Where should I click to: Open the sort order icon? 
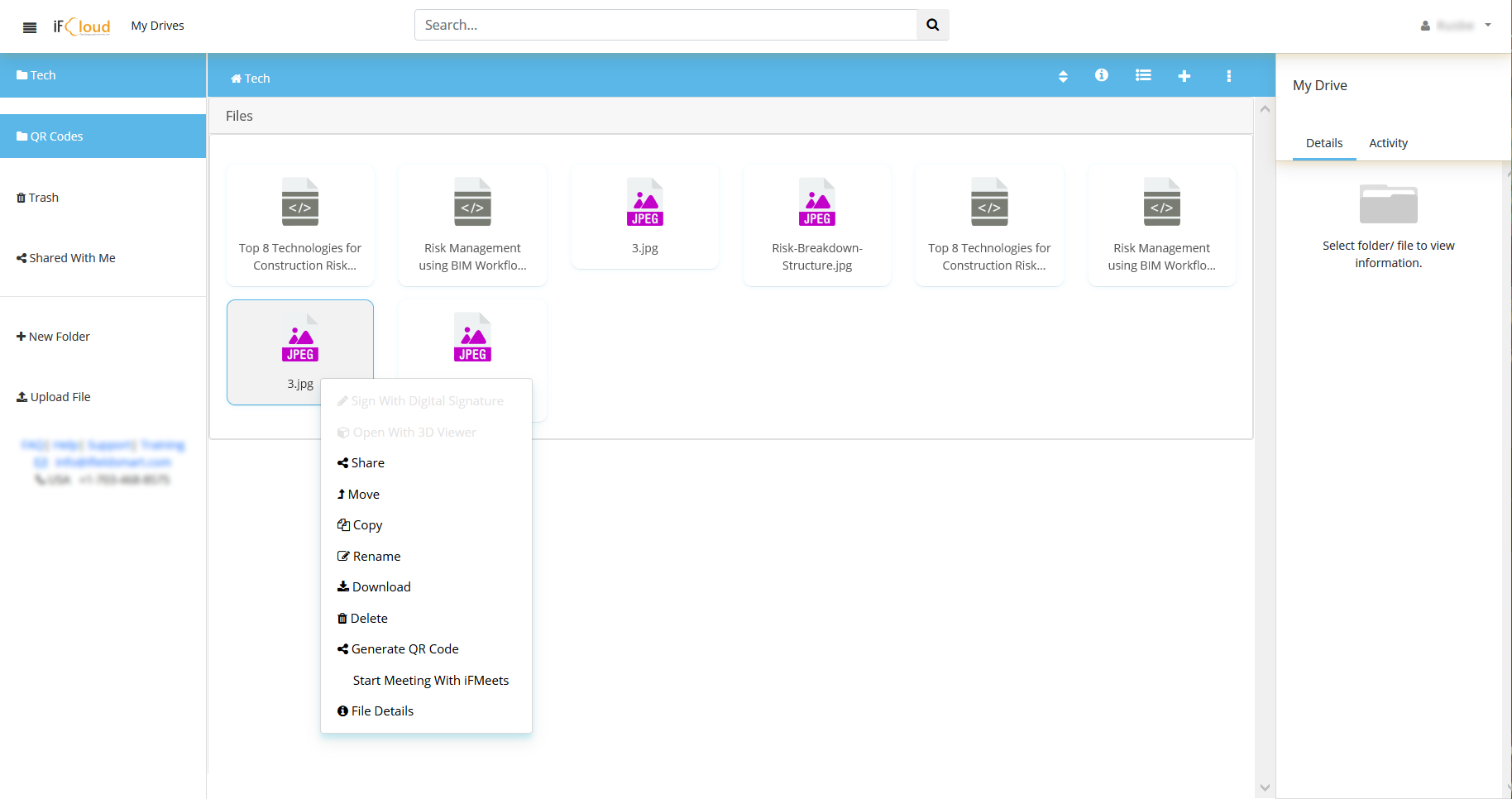[1063, 76]
